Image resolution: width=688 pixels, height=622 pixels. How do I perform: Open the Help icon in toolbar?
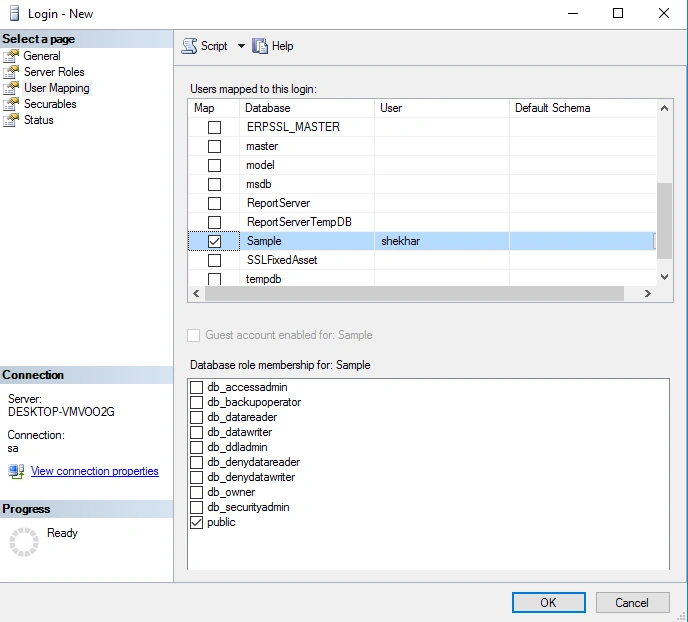[260, 46]
